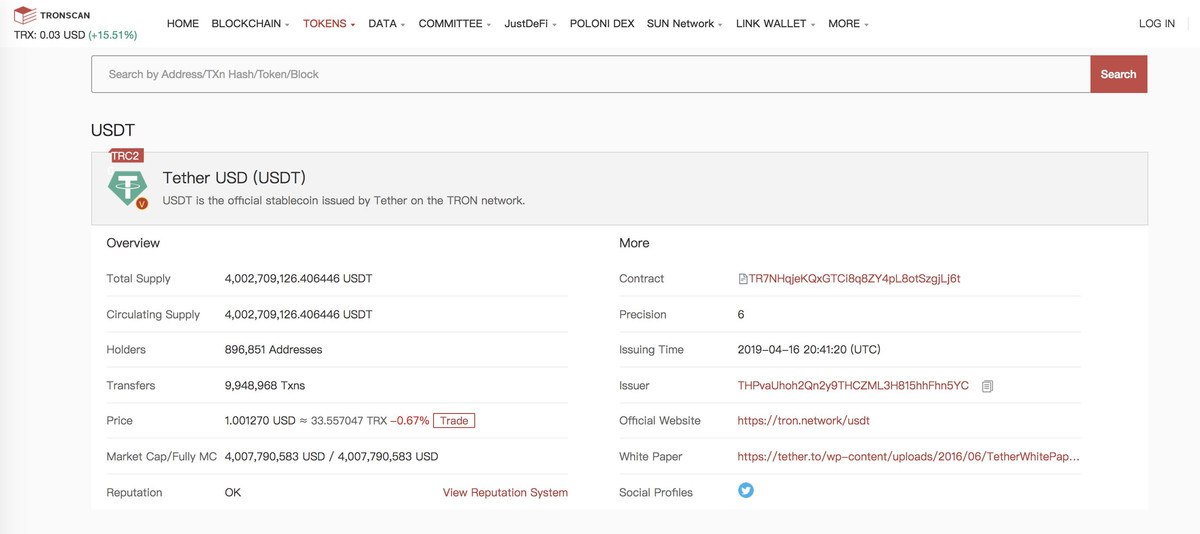Expand the MORE menu
Screen dimensions: 1200x534
pyautogui.click(x=848, y=23)
